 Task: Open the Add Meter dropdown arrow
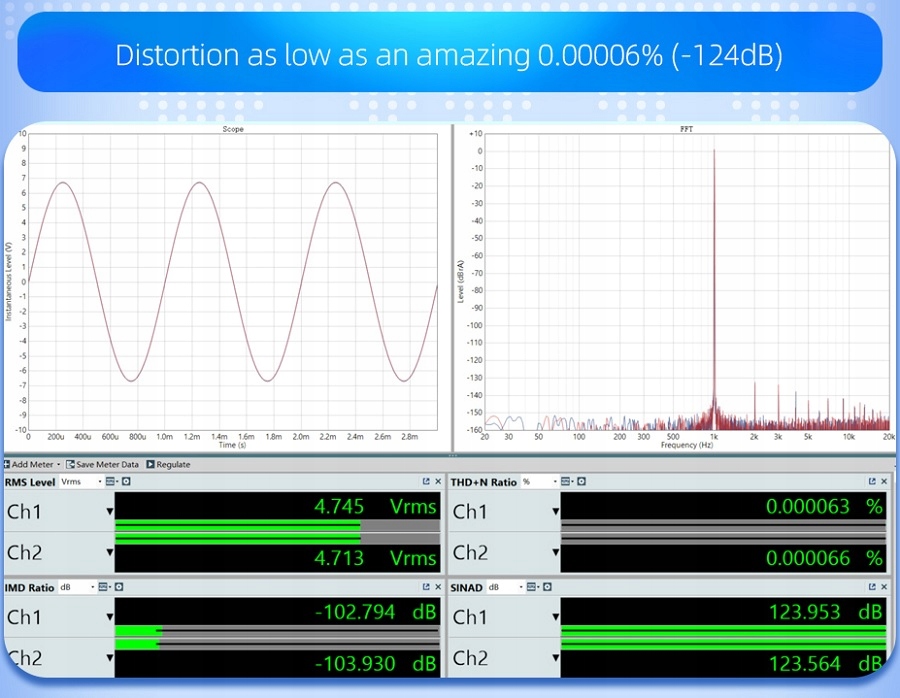(x=58, y=464)
